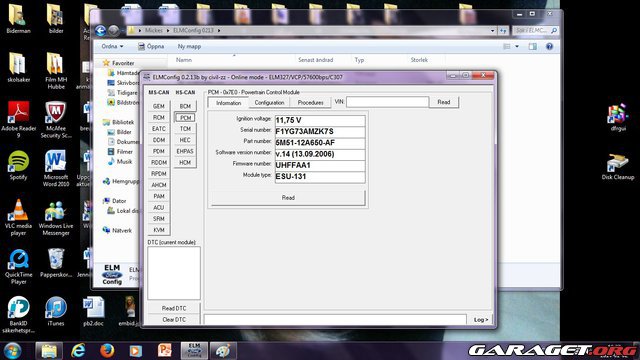Click the Read DTC button
The image size is (640, 360).
174,308
